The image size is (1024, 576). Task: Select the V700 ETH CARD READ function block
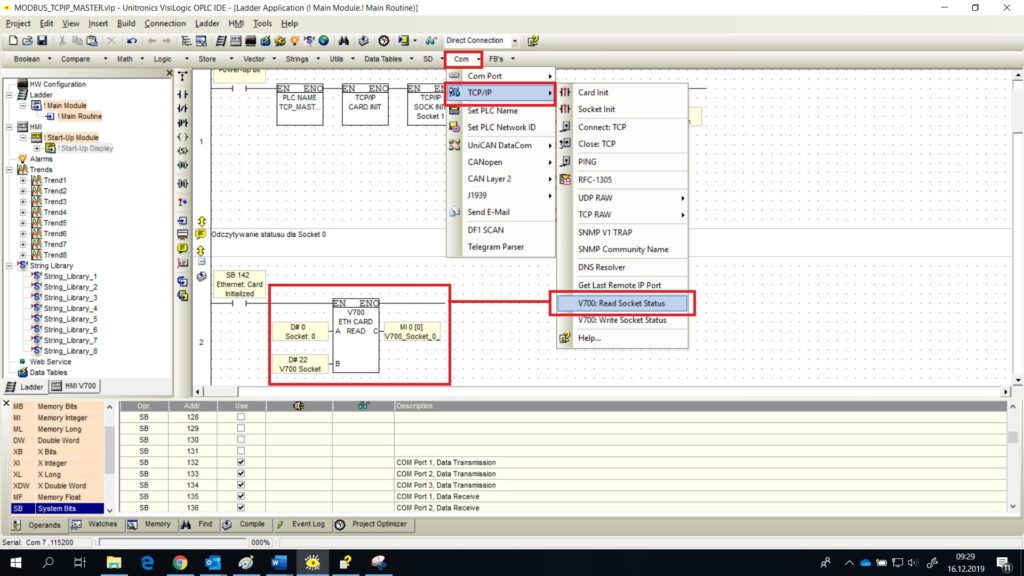(356, 336)
